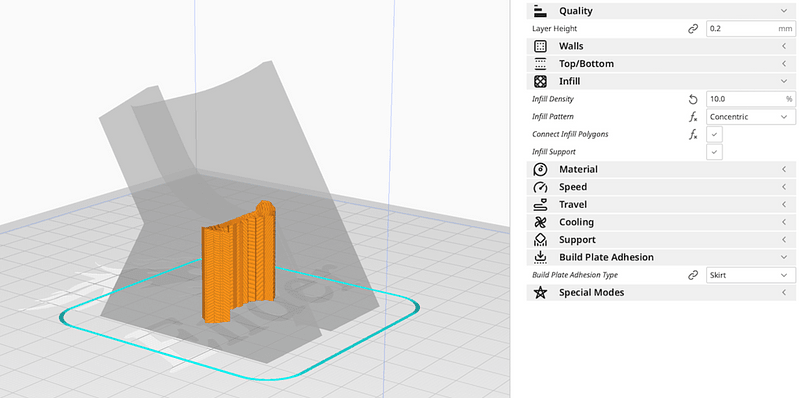The width and height of the screenshot is (800, 398).
Task: Expand the Special Modes section chevron
Action: pos(784,292)
